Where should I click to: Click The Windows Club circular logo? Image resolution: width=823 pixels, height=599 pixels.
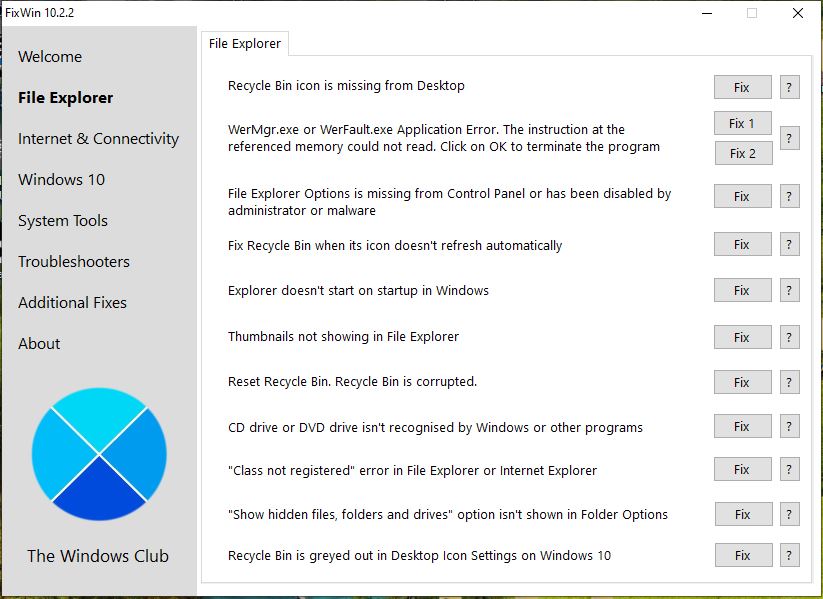tap(98, 454)
